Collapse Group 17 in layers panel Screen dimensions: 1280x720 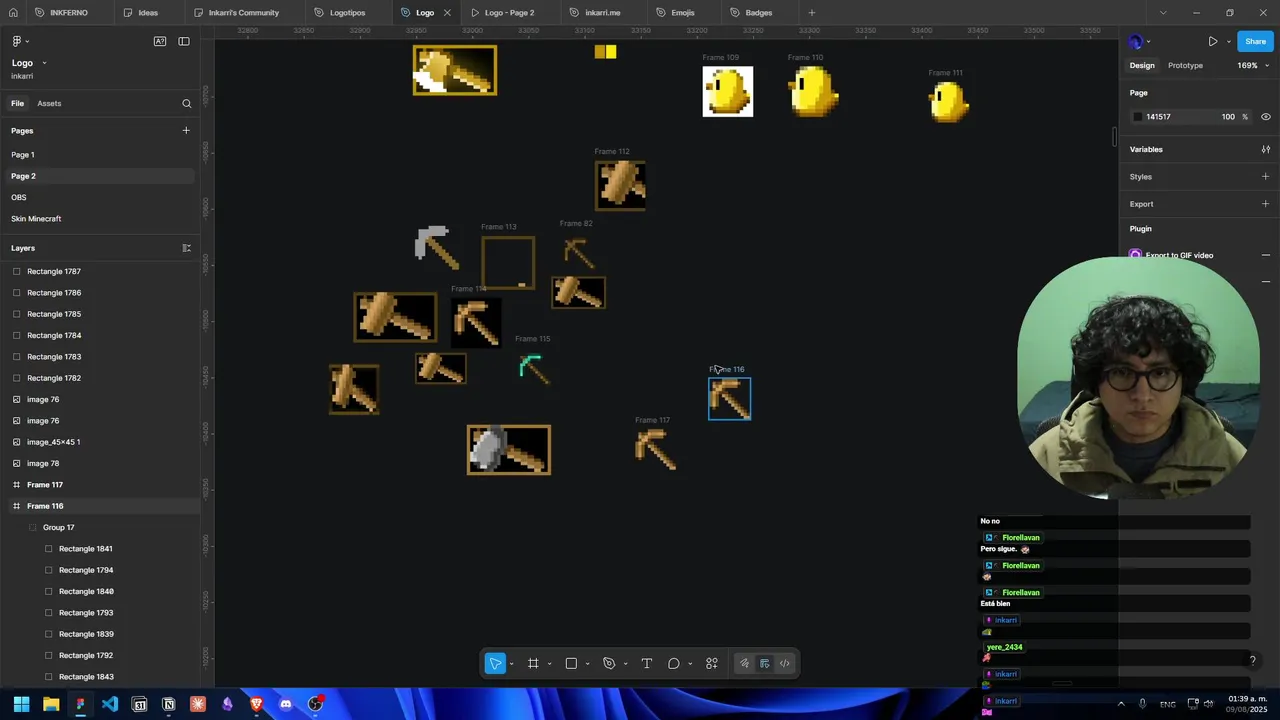(32, 528)
